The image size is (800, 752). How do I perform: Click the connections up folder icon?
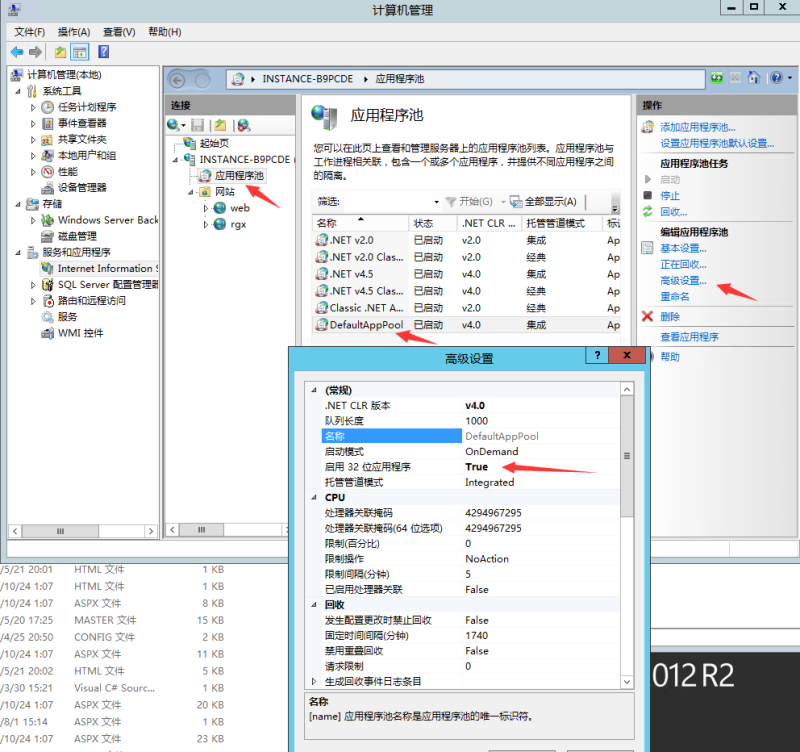click(220, 125)
